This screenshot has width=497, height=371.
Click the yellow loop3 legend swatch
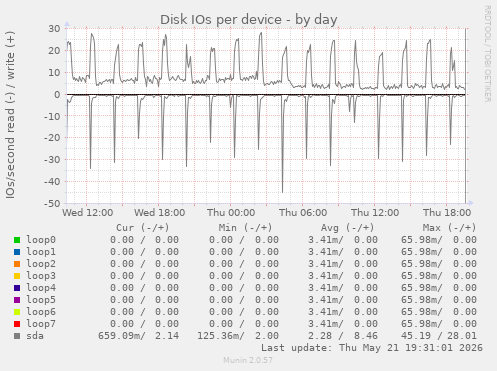tap(17, 276)
